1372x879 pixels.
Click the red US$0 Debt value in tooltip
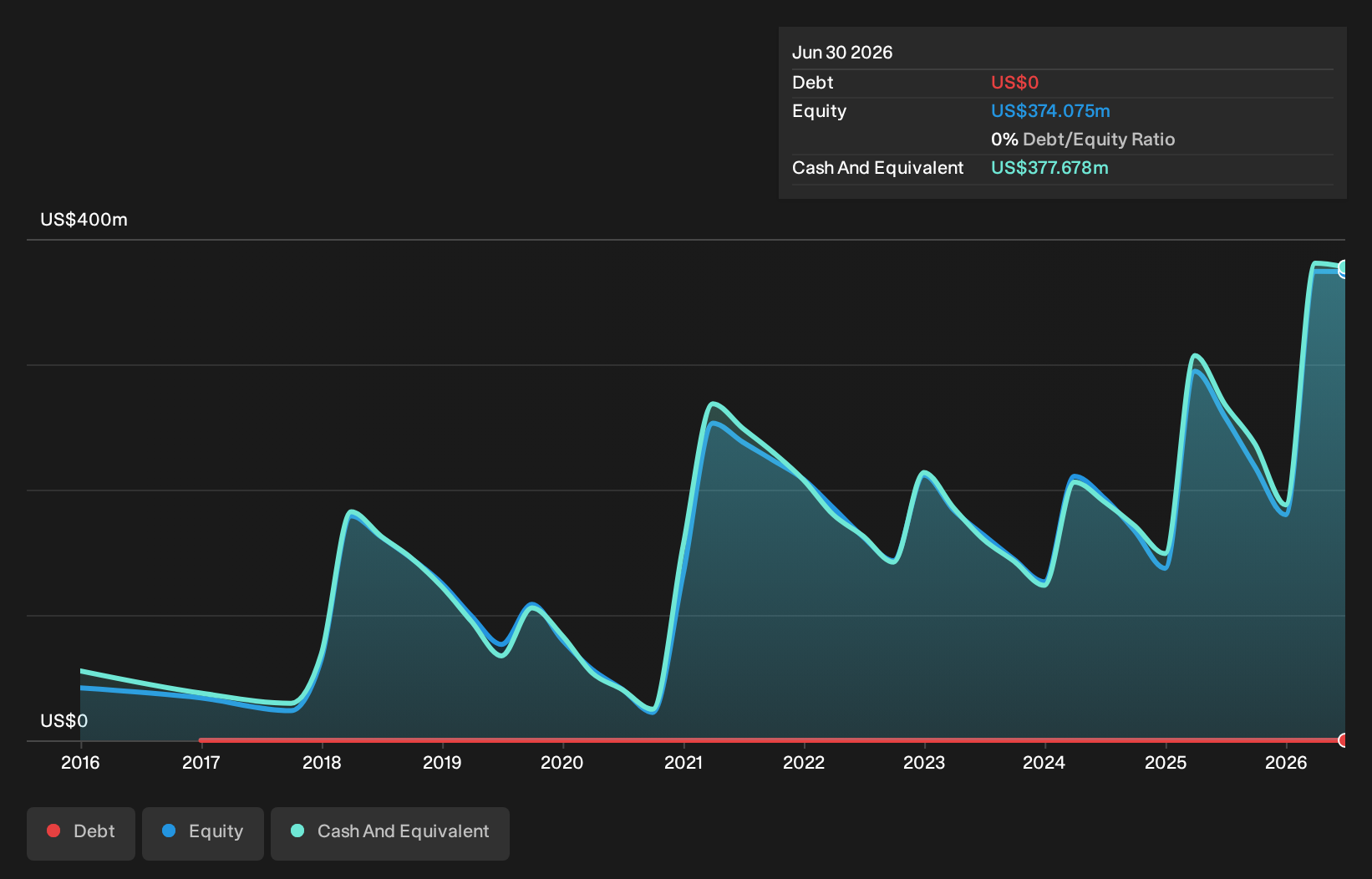[1014, 83]
